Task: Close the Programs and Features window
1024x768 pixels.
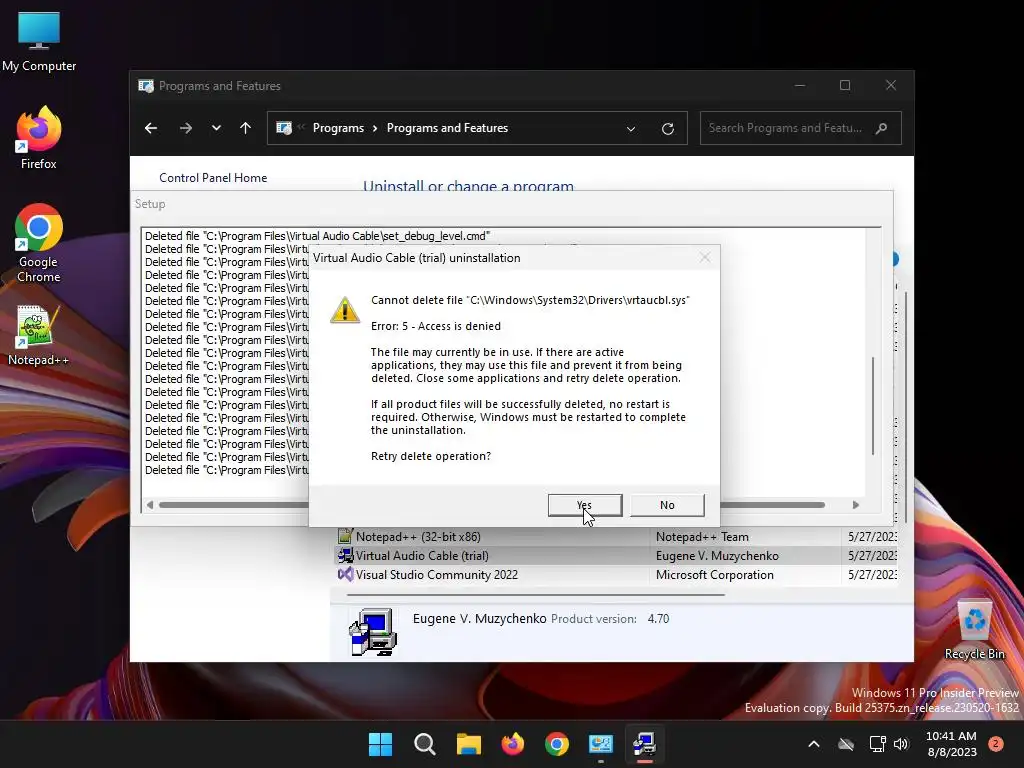Action: [891, 86]
